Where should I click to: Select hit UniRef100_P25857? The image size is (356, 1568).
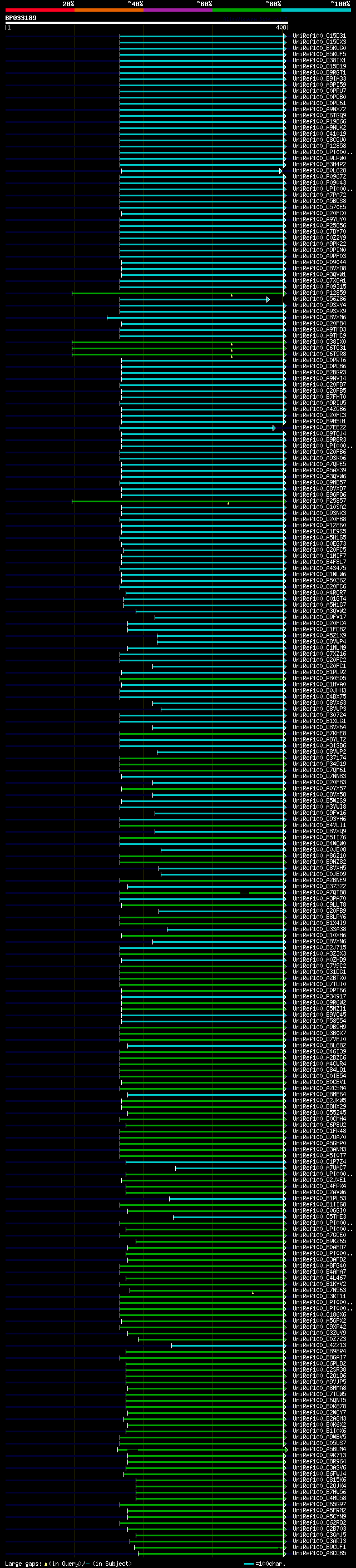[x=319, y=501]
